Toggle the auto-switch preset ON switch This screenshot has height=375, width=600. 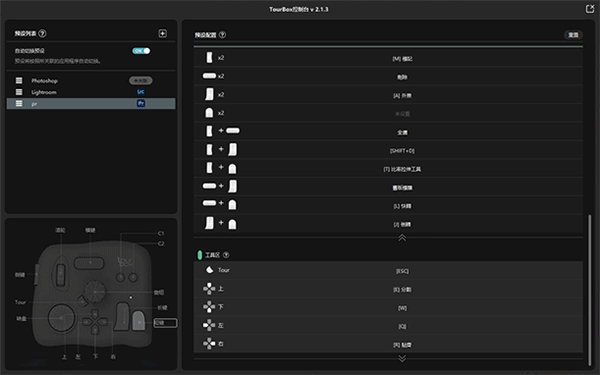tap(141, 51)
